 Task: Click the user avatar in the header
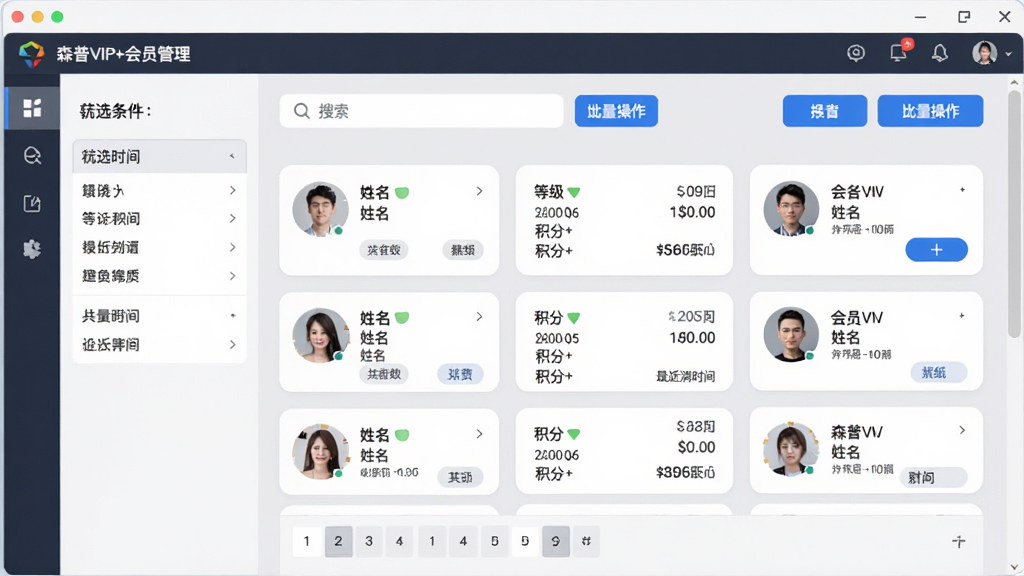pos(984,53)
